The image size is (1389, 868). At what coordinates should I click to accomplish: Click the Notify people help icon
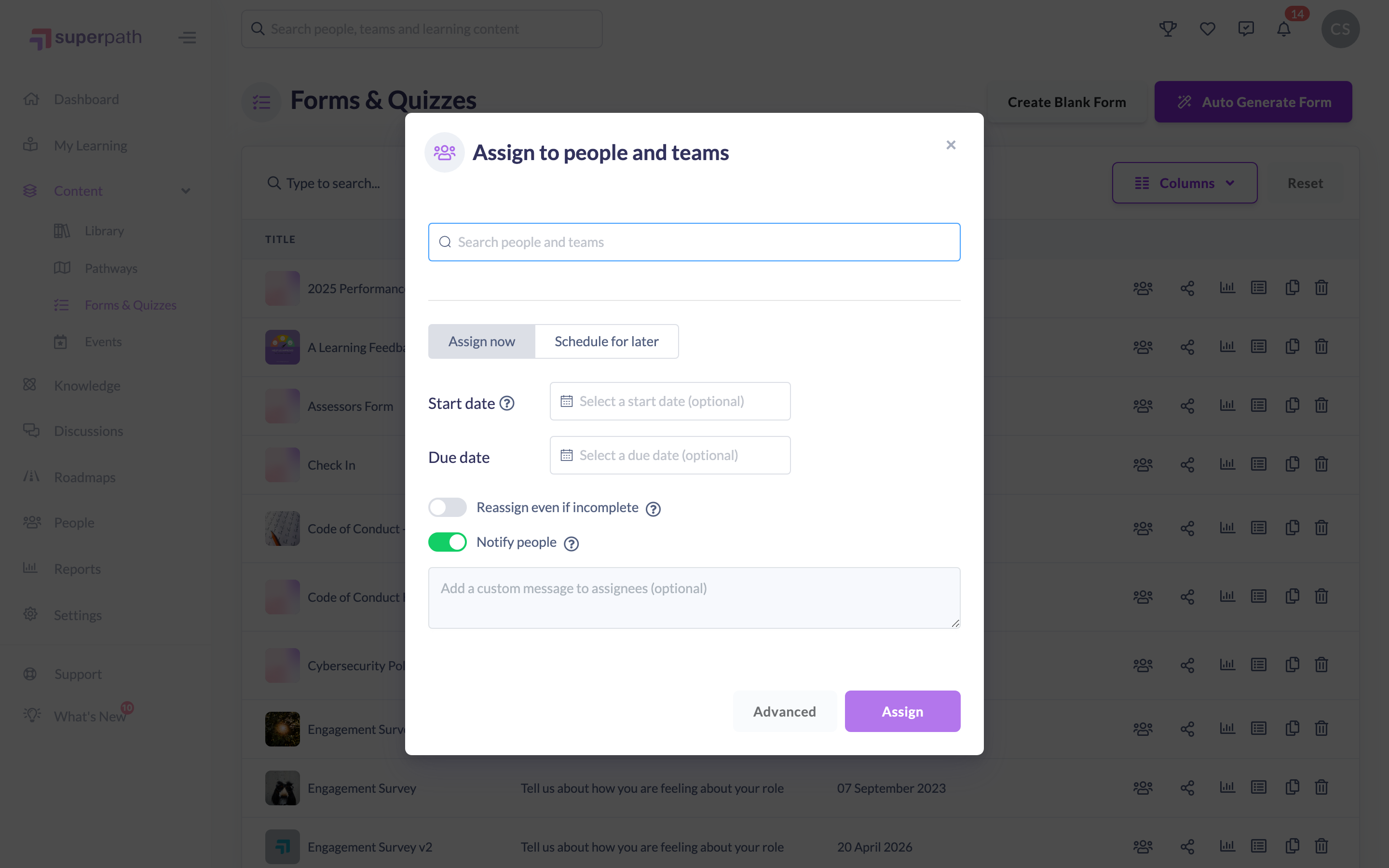571,543
